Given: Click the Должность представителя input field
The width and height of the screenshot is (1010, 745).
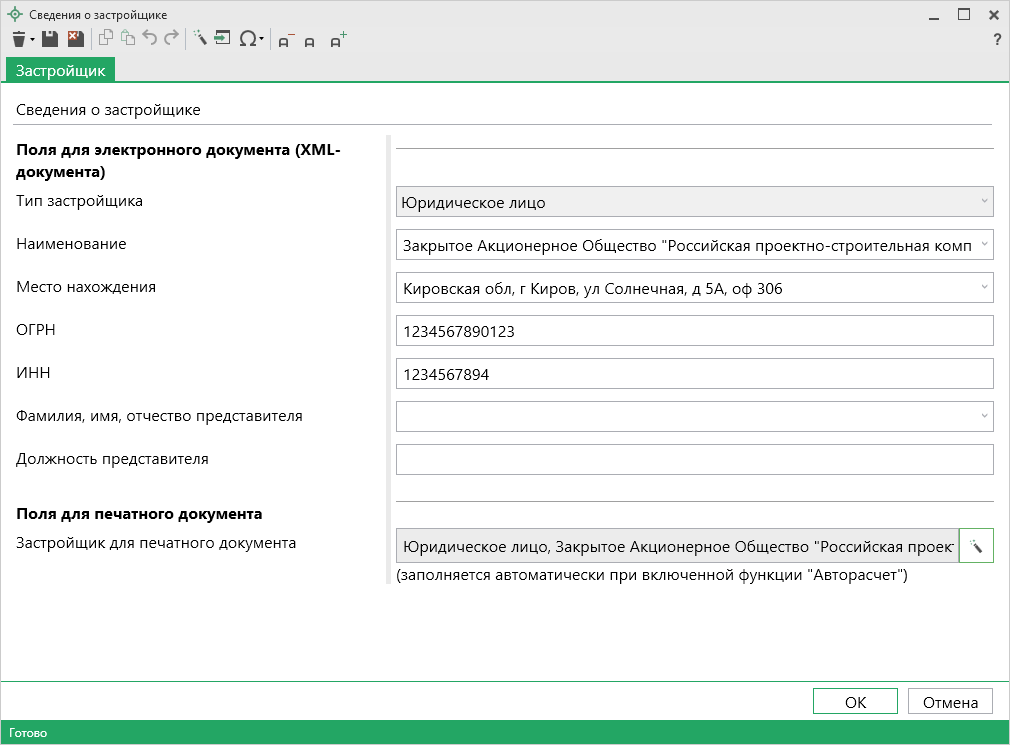Looking at the screenshot, I should pos(694,460).
